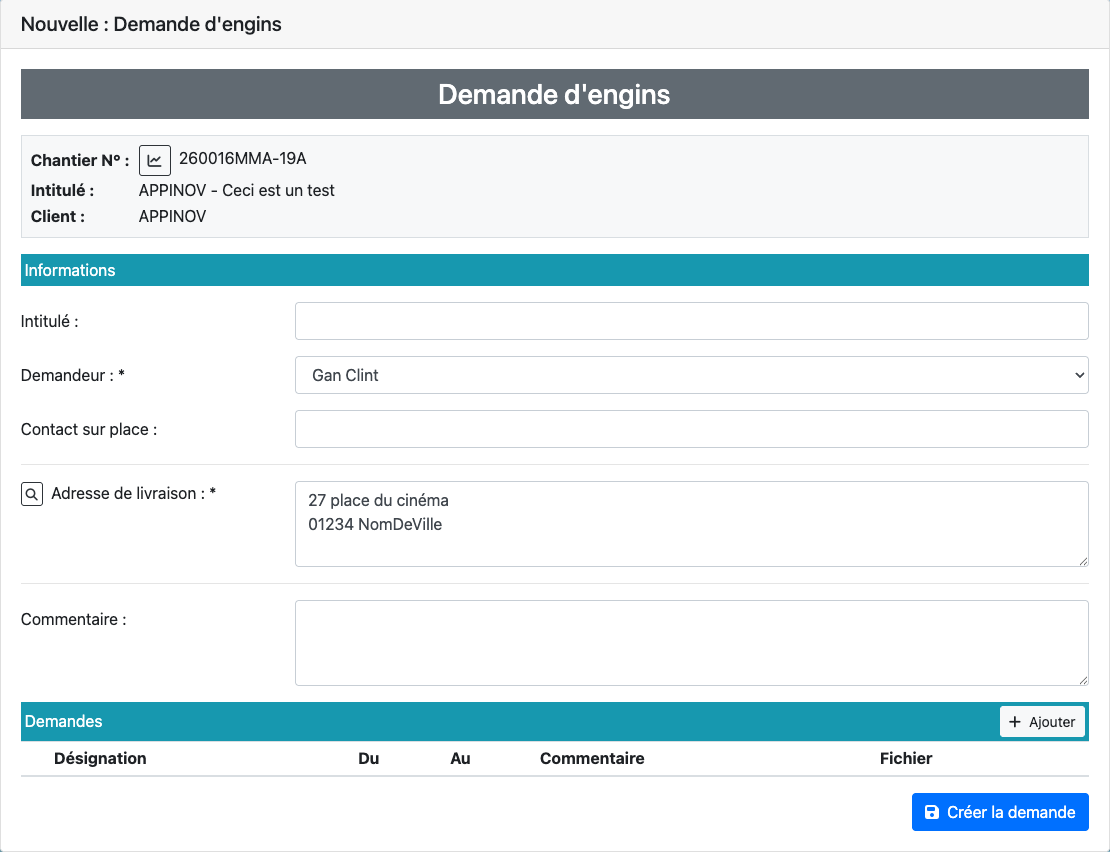Click into the Contact sur place field
This screenshot has width=1110, height=852.
click(691, 429)
